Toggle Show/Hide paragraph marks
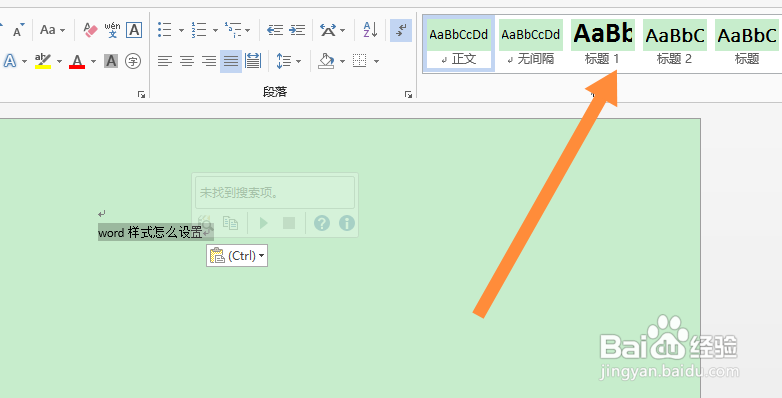Viewport: 782px width, 398px height. [x=401, y=30]
